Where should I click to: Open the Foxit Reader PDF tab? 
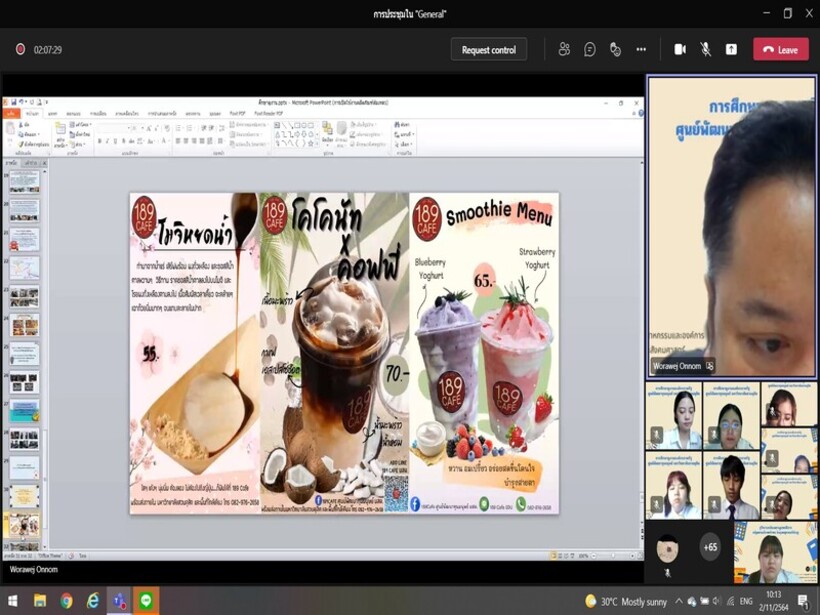tap(268, 113)
